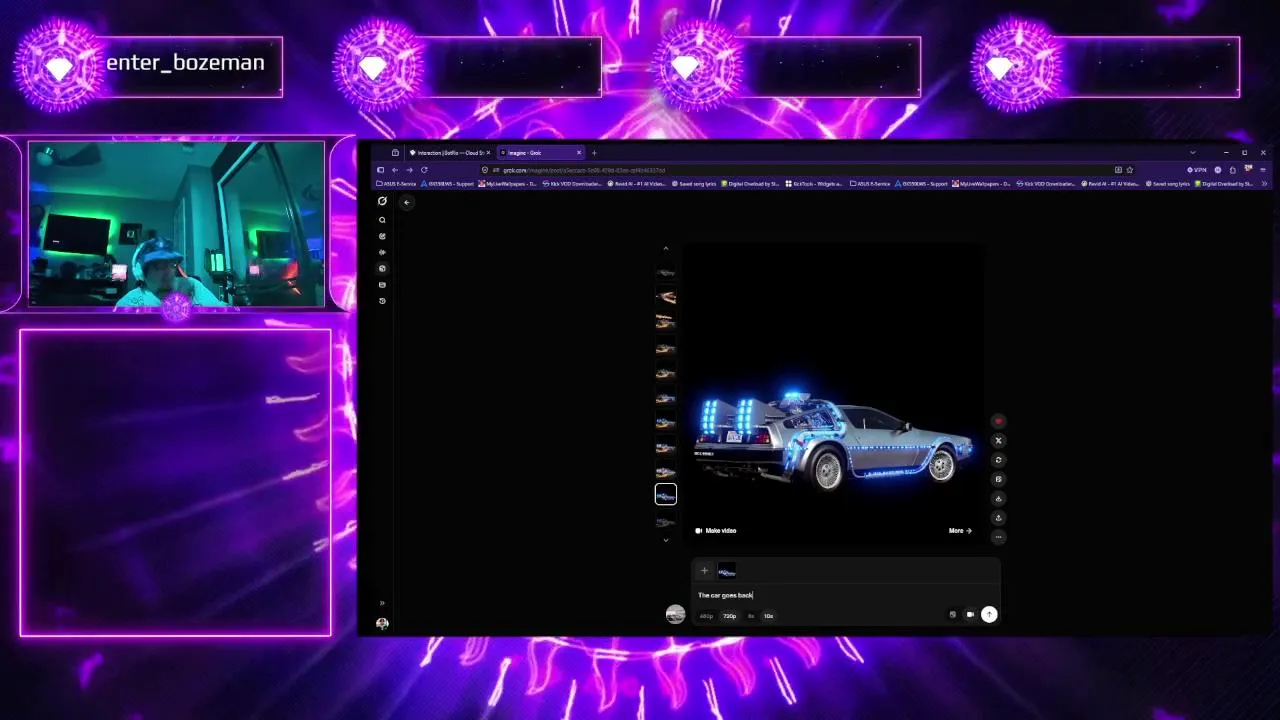1280x720 pixels.
Task: Open voice mode in Grok sidebar
Action: coord(382,252)
